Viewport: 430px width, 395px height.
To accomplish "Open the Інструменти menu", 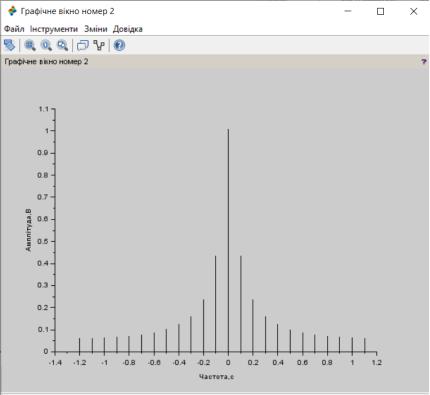I will coord(54,29).
